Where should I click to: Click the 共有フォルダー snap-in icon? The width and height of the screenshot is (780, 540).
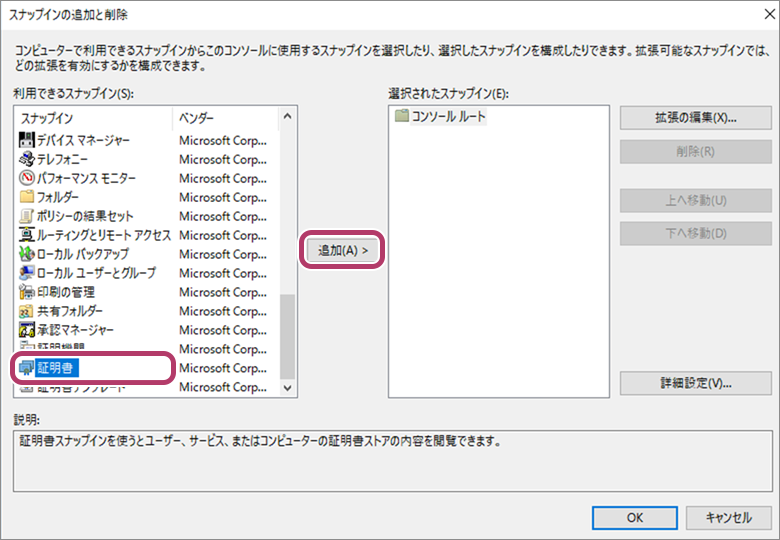[26, 311]
